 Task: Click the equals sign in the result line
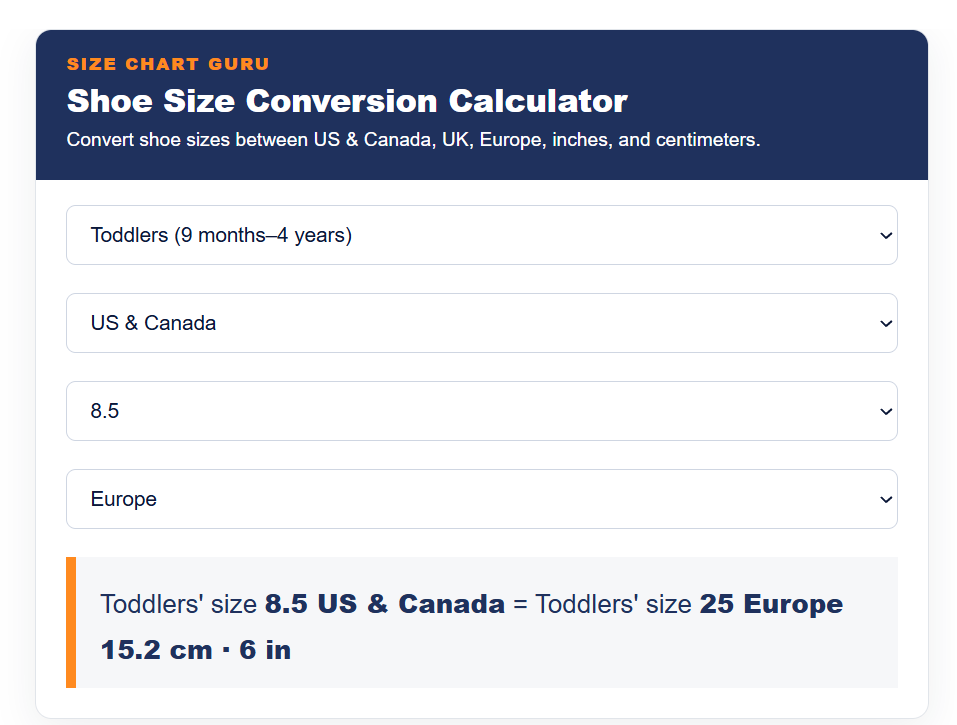click(520, 605)
